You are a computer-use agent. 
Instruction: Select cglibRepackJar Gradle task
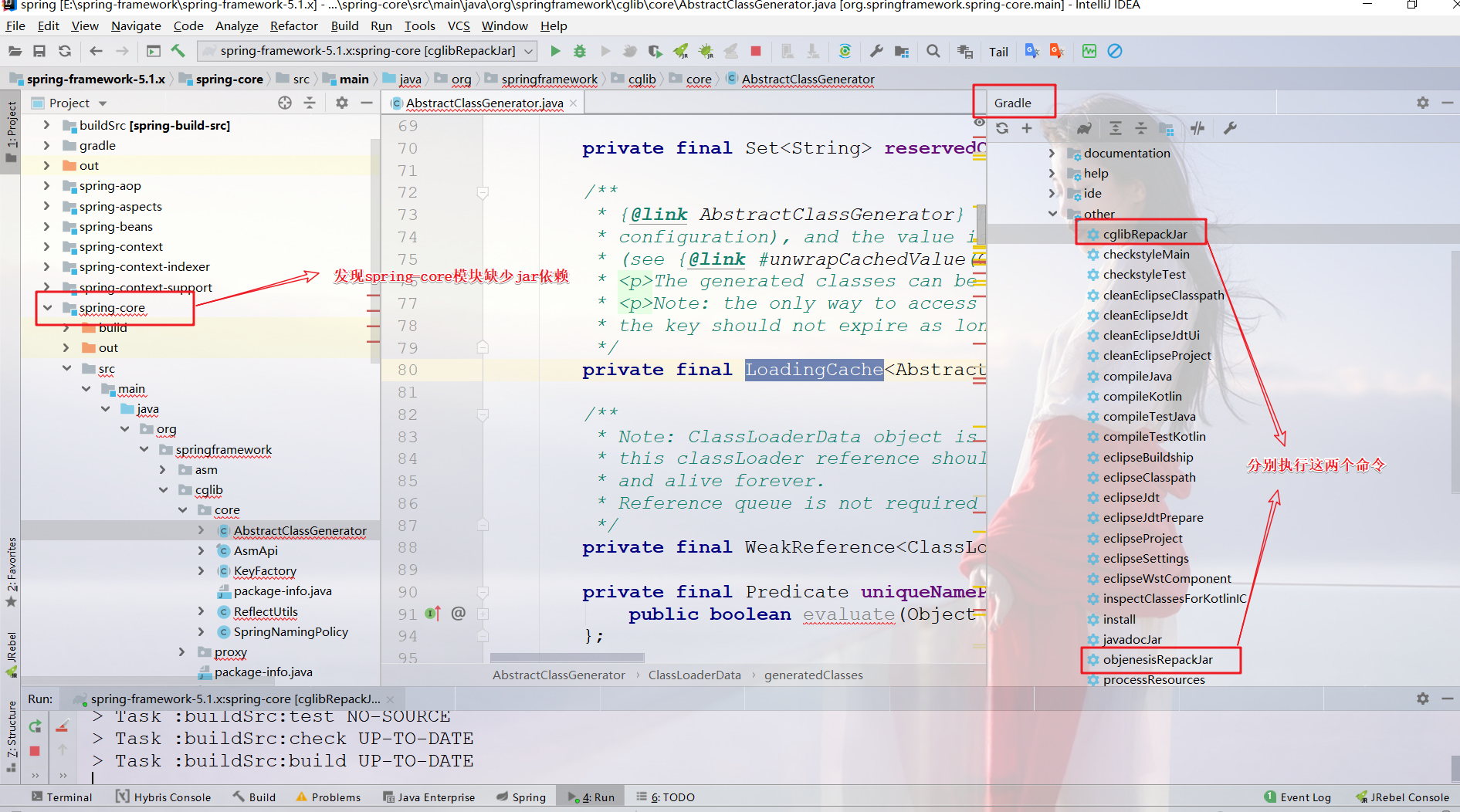[1144, 234]
